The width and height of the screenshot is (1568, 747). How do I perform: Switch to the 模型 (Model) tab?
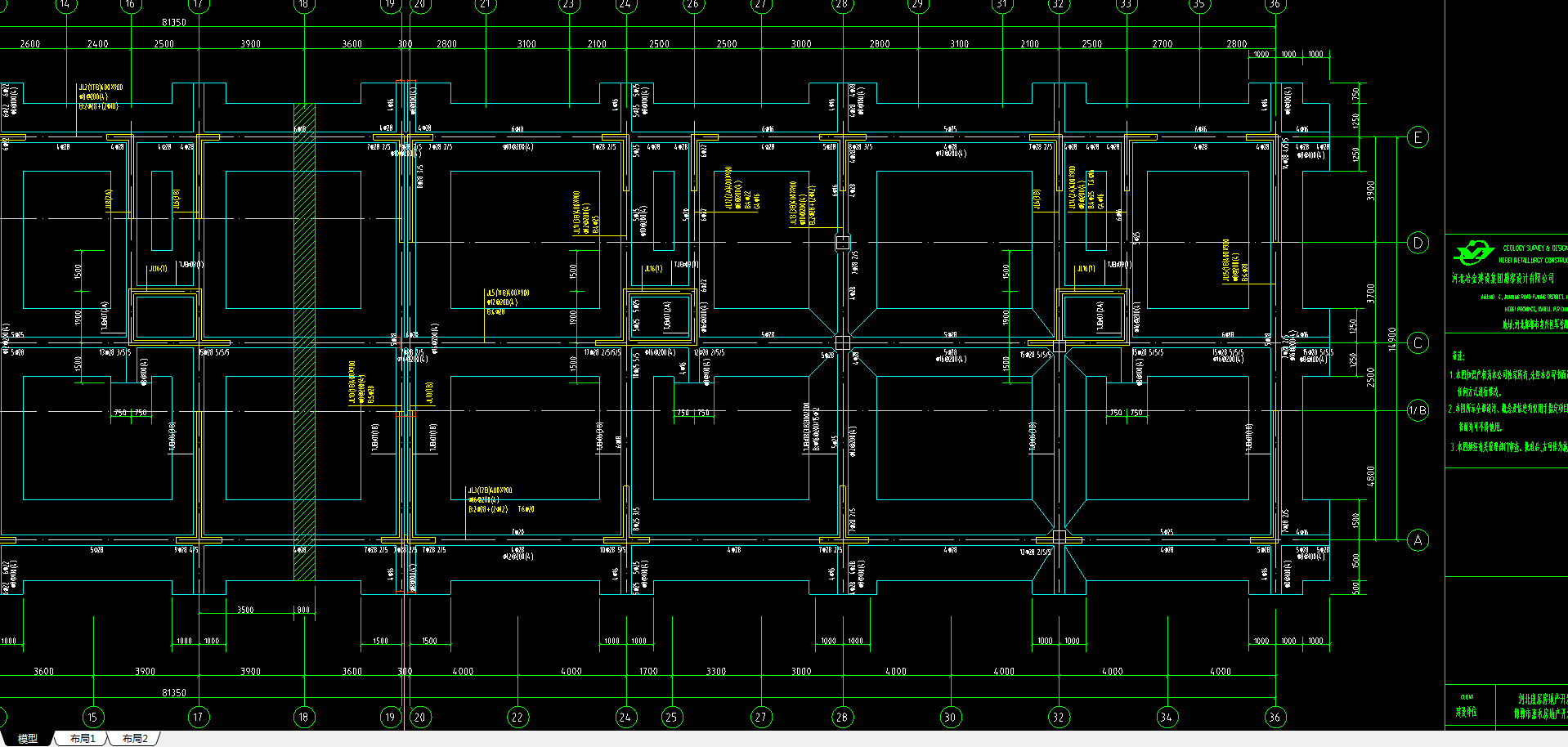point(28,739)
